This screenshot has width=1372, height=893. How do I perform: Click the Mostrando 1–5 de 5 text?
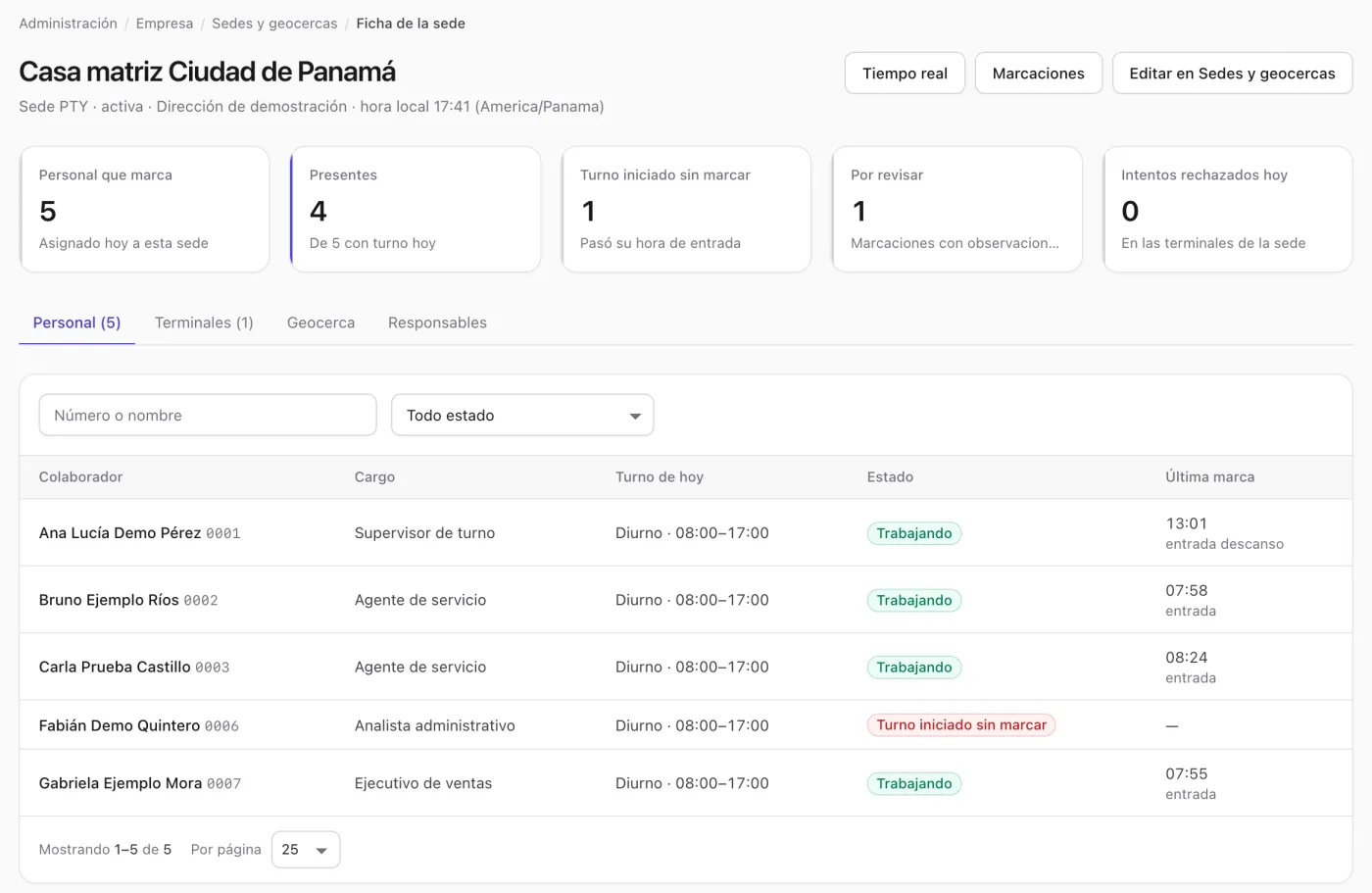105,850
